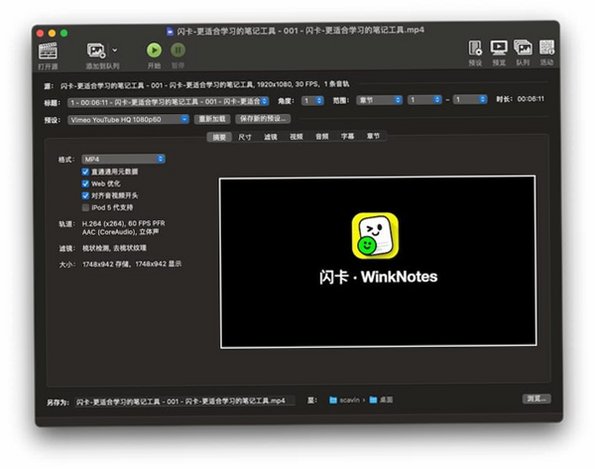Toggle the align A/V start checkbox
This screenshot has height=469, width=595.
point(85,195)
